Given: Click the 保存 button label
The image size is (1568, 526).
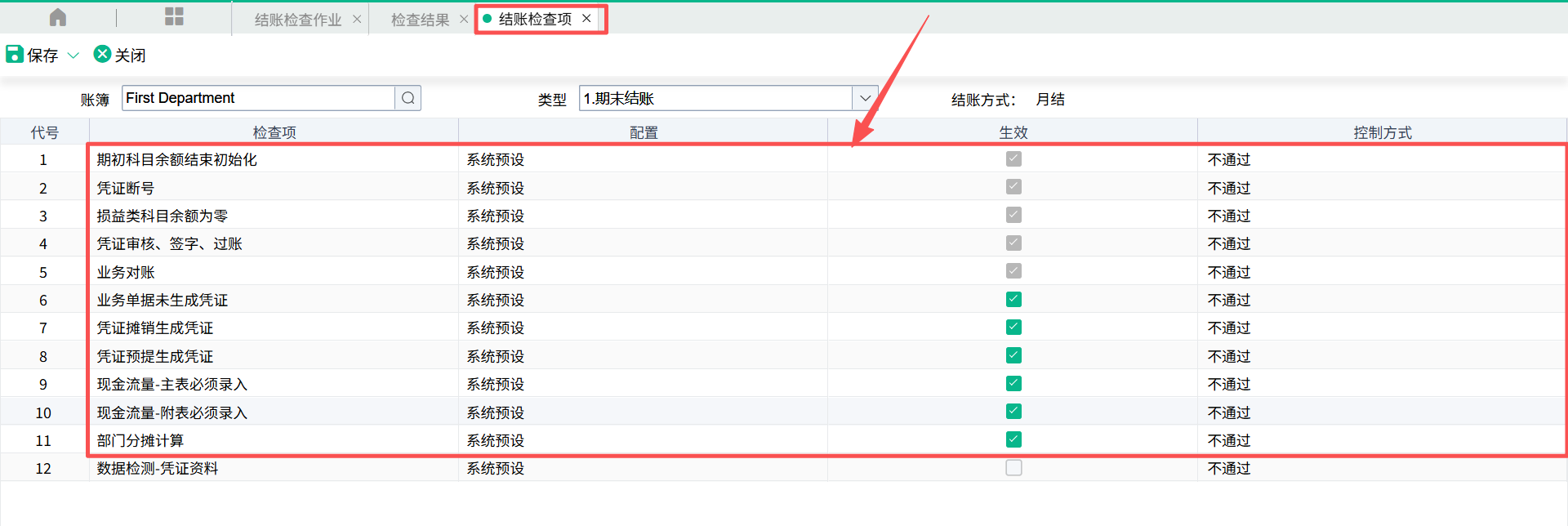Looking at the screenshot, I should (x=42, y=56).
